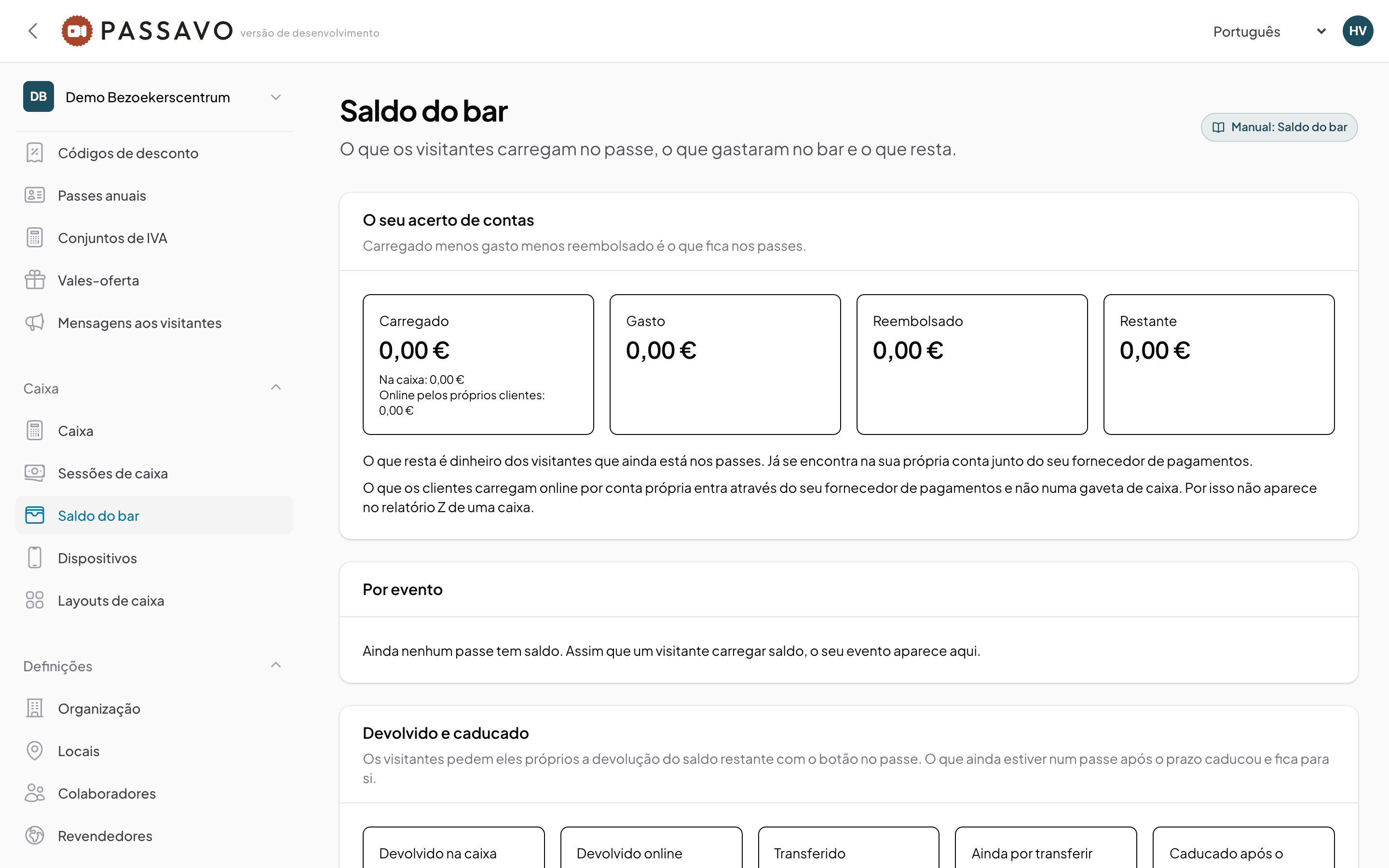
Task: Click the Conjuntos de IVA calculator icon
Action: (x=34, y=238)
